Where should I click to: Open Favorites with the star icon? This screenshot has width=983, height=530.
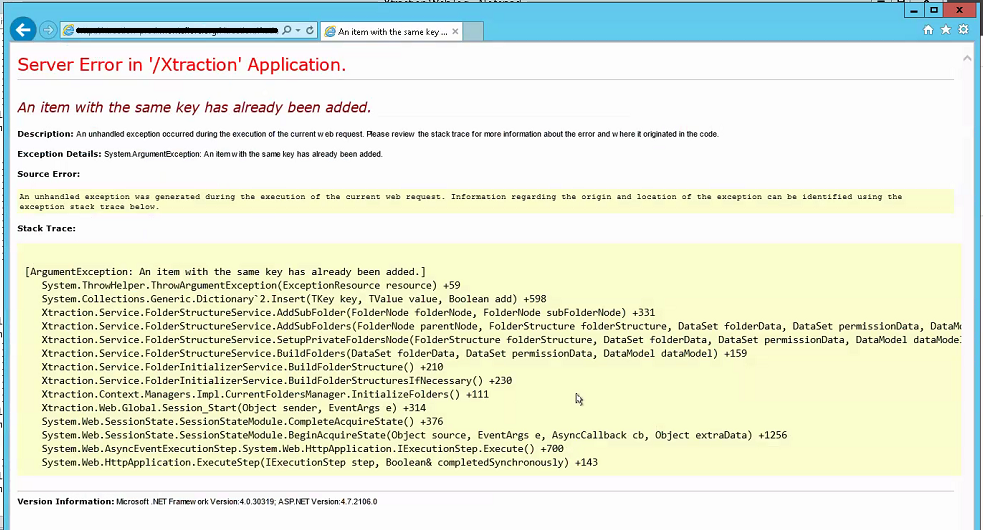[x=946, y=30]
